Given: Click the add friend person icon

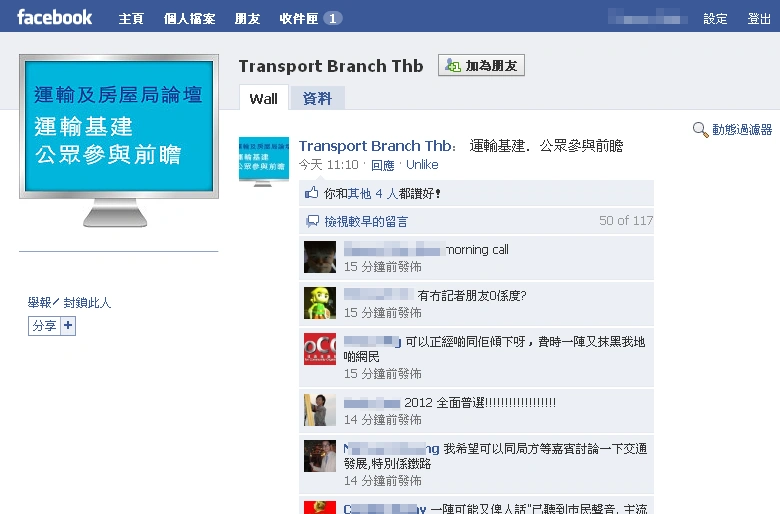Looking at the screenshot, I should point(453,65).
